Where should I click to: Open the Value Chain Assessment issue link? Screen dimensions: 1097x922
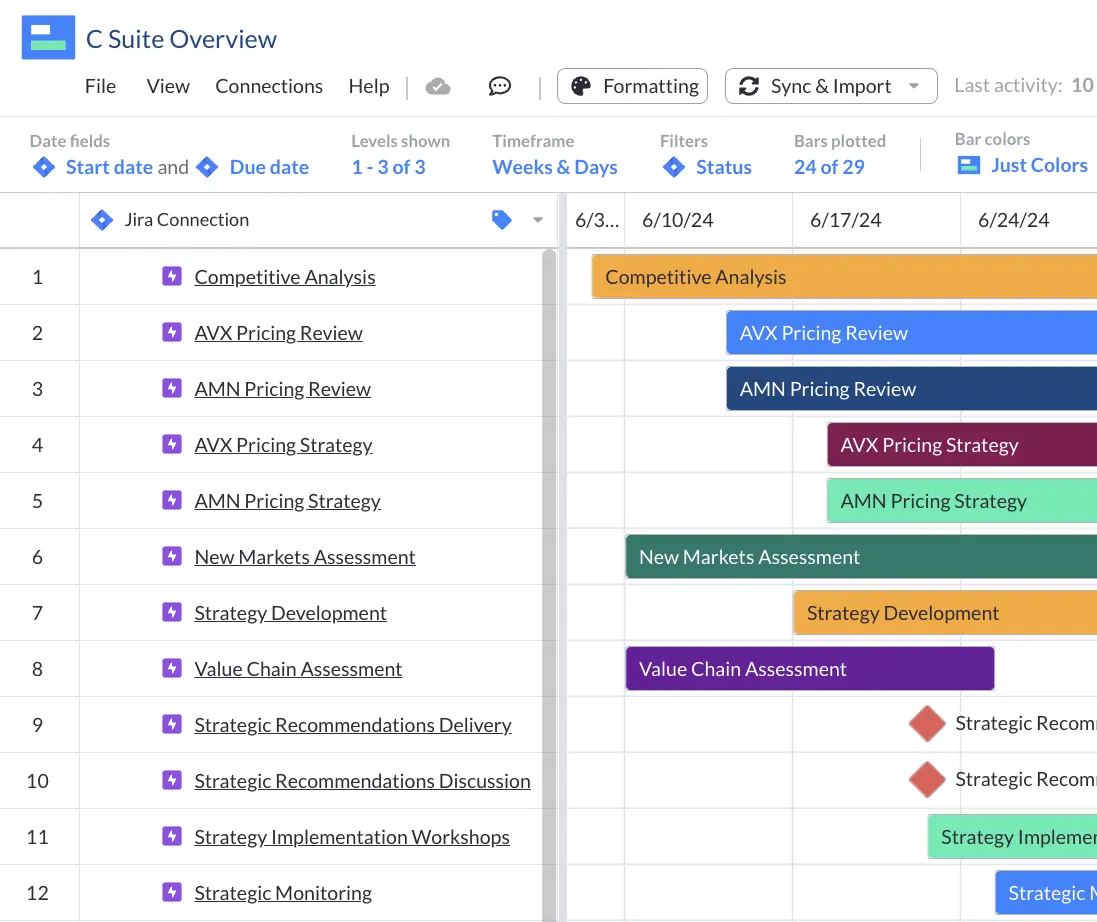298,669
